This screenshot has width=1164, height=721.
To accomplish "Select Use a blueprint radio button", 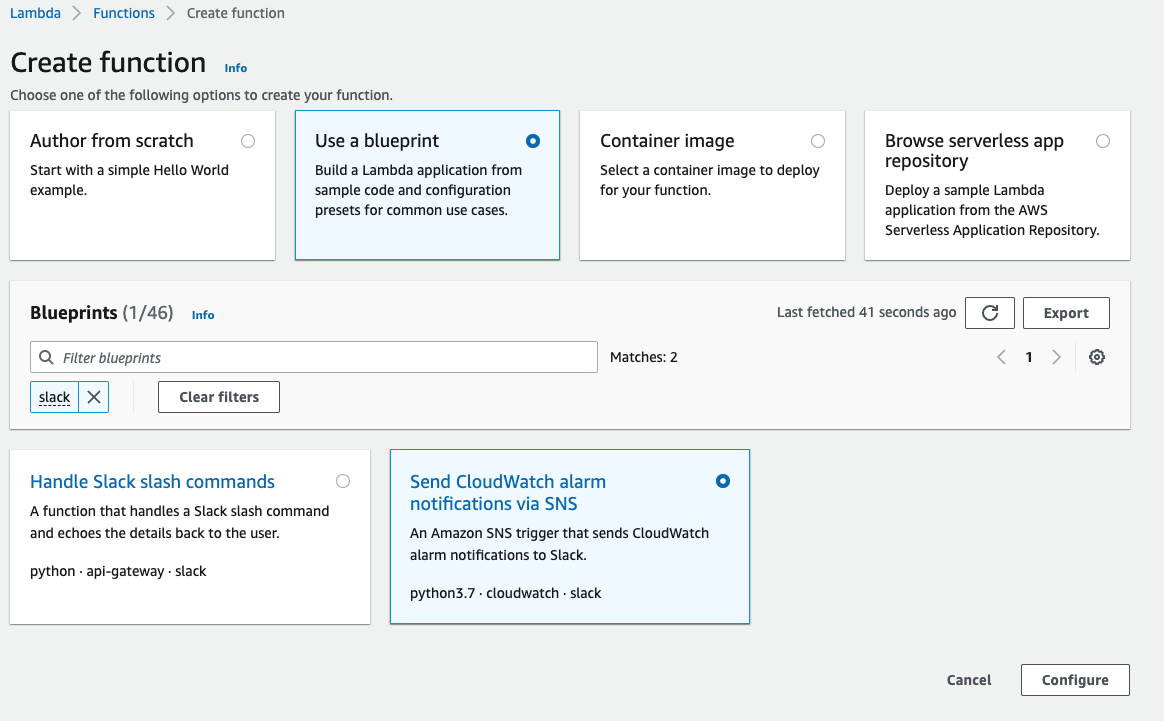I will coord(533,141).
